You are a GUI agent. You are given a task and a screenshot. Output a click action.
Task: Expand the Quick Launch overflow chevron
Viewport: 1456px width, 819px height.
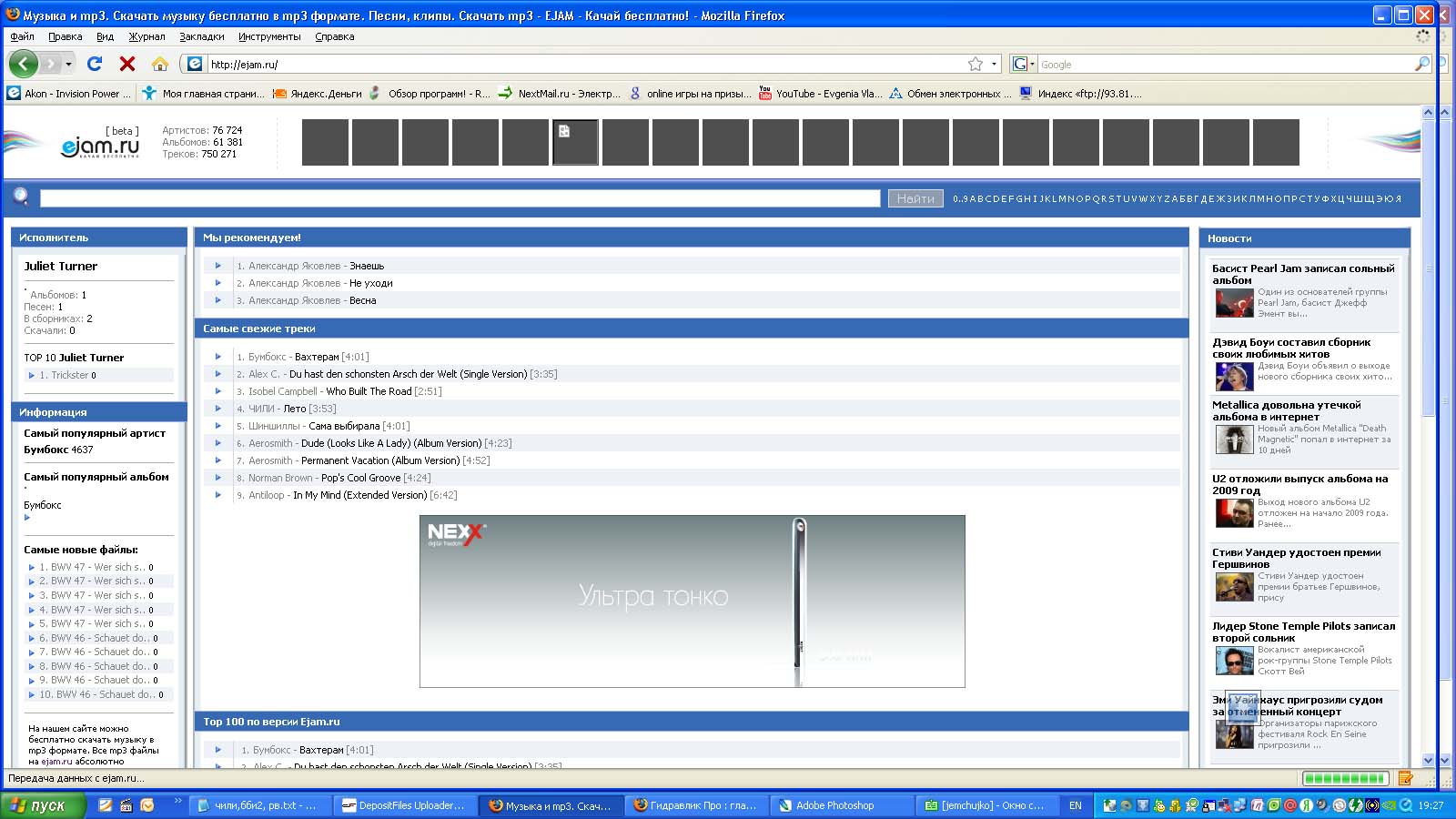point(177,802)
